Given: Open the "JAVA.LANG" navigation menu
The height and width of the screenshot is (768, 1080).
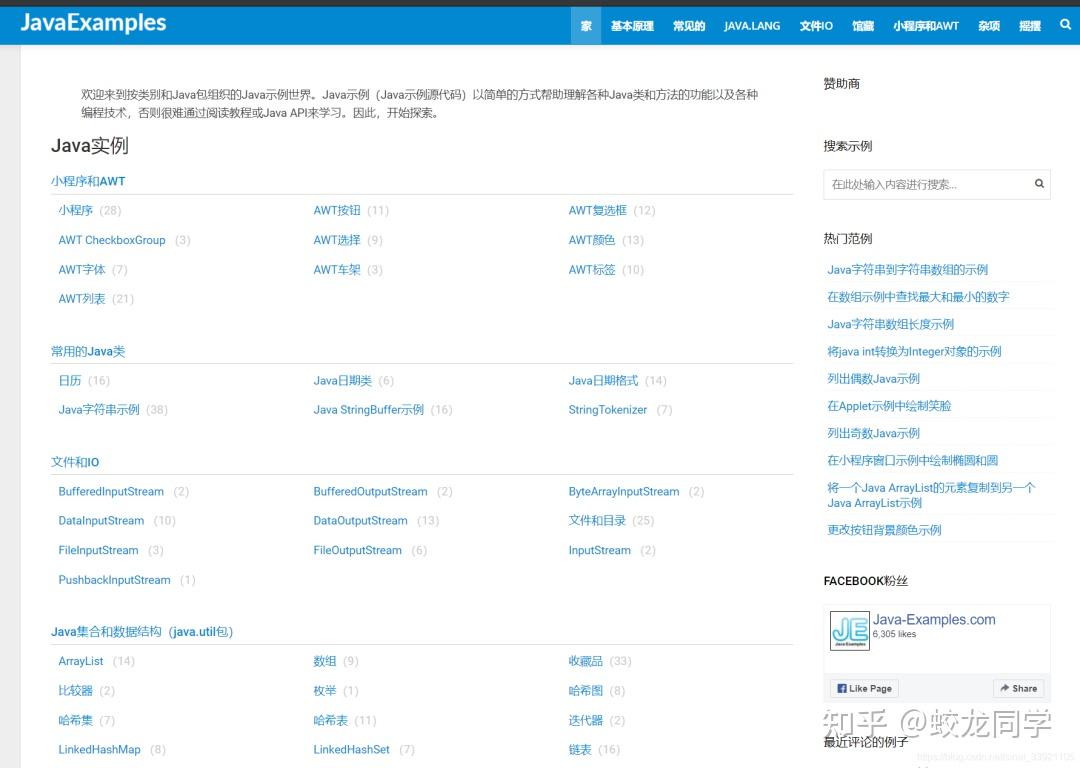Looking at the screenshot, I should [752, 25].
